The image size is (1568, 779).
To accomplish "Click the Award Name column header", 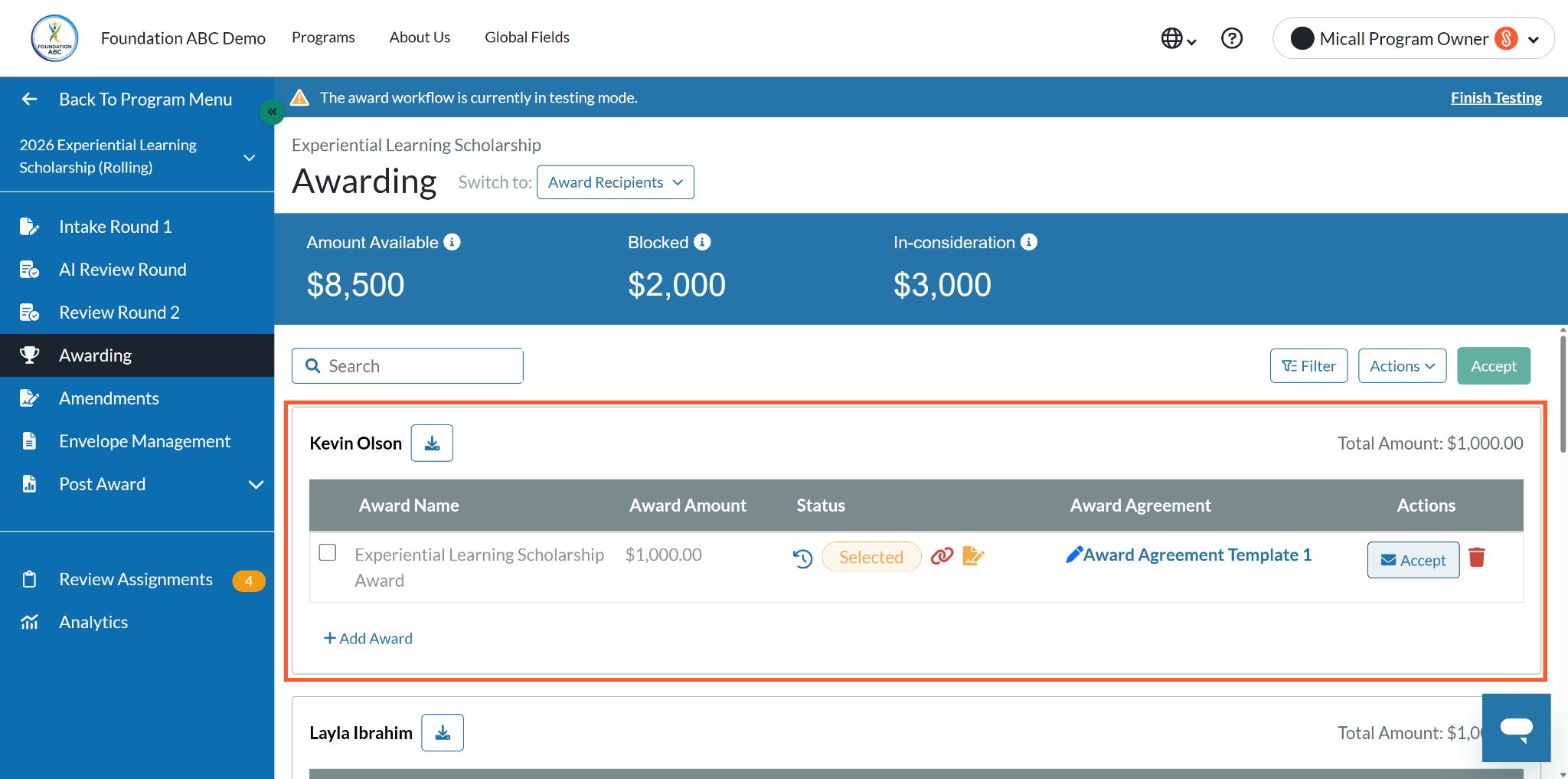I will (409, 506).
